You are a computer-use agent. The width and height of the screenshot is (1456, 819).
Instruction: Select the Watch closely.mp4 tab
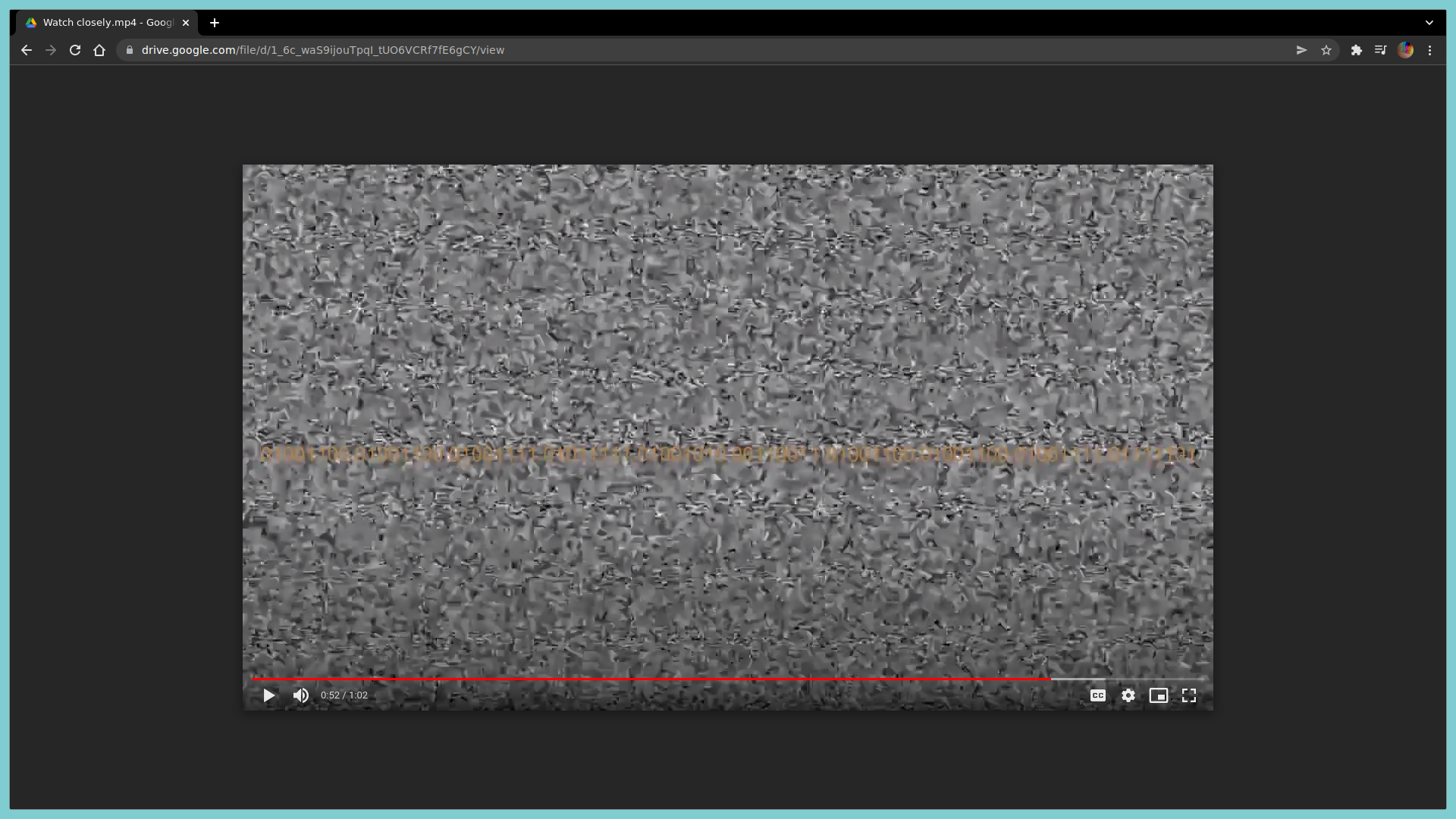click(106, 23)
